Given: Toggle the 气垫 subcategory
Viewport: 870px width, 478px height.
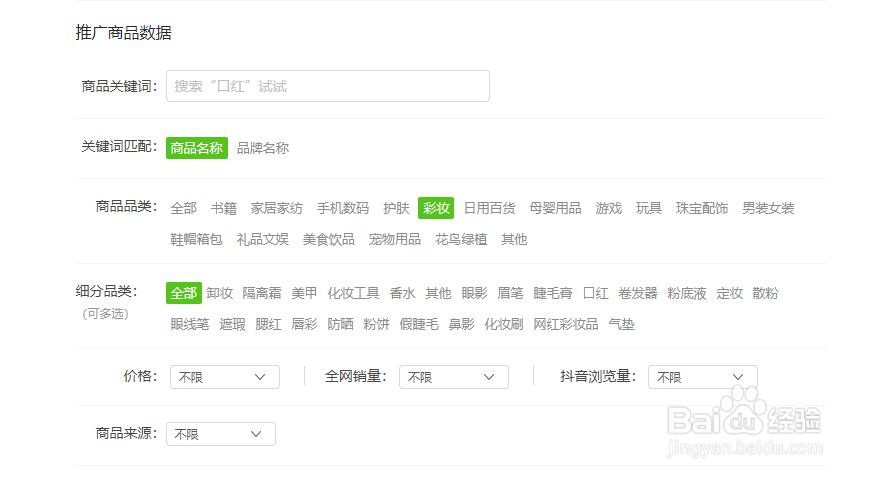Looking at the screenshot, I should [x=621, y=324].
